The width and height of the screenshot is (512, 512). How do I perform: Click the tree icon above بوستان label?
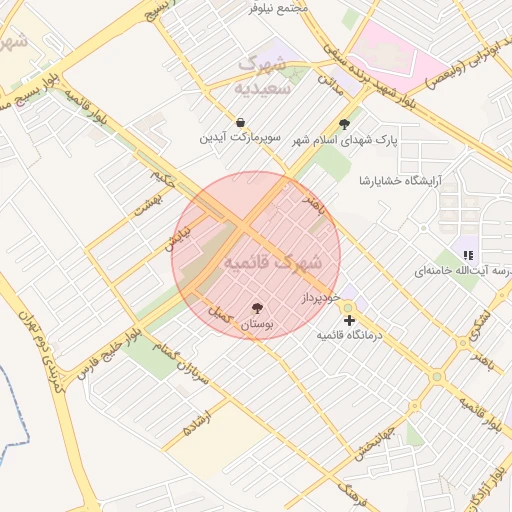(x=257, y=308)
